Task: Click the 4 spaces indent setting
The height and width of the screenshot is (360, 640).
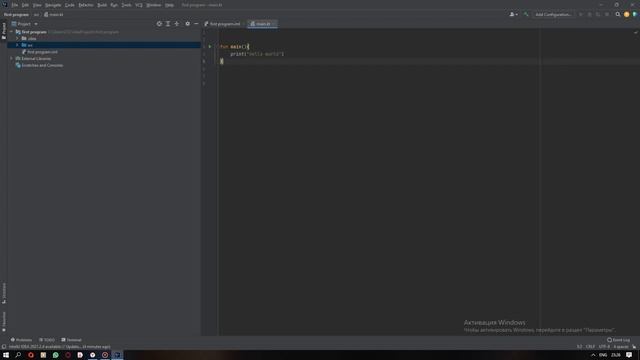Action: tap(621, 347)
